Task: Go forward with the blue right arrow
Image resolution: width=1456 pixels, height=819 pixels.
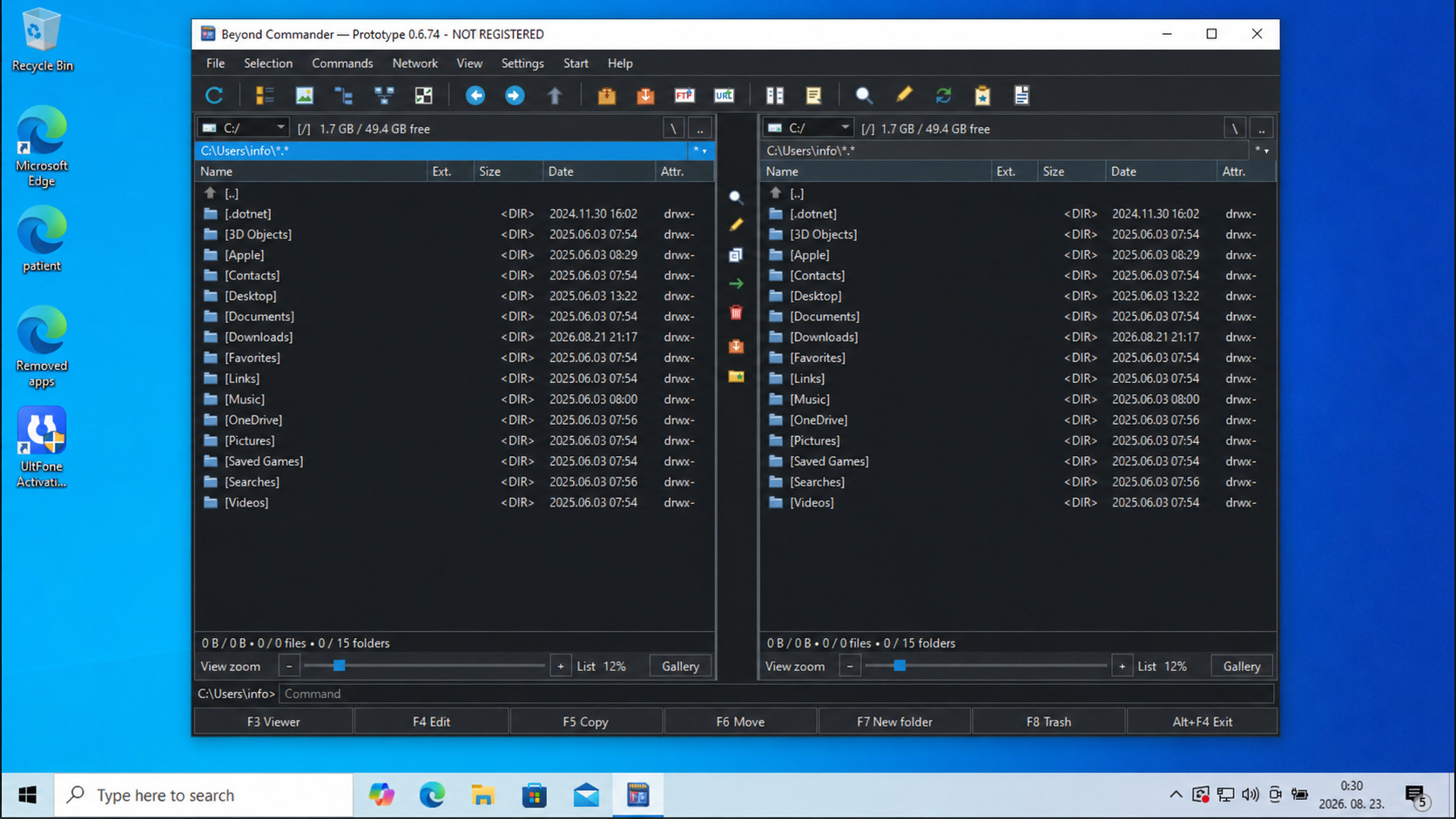Action: pyautogui.click(x=515, y=95)
